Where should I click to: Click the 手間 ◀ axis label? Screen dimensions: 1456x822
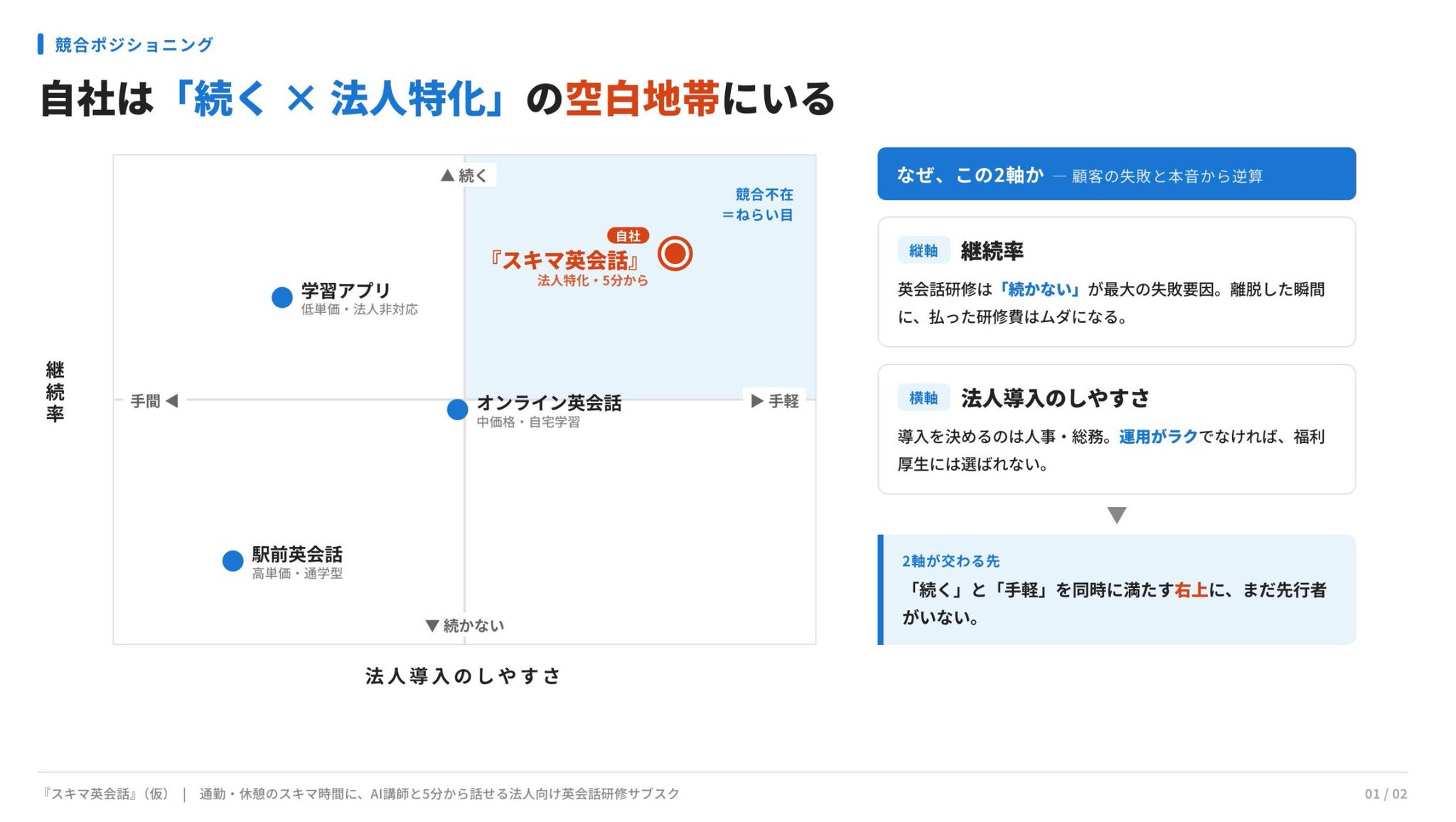(154, 401)
